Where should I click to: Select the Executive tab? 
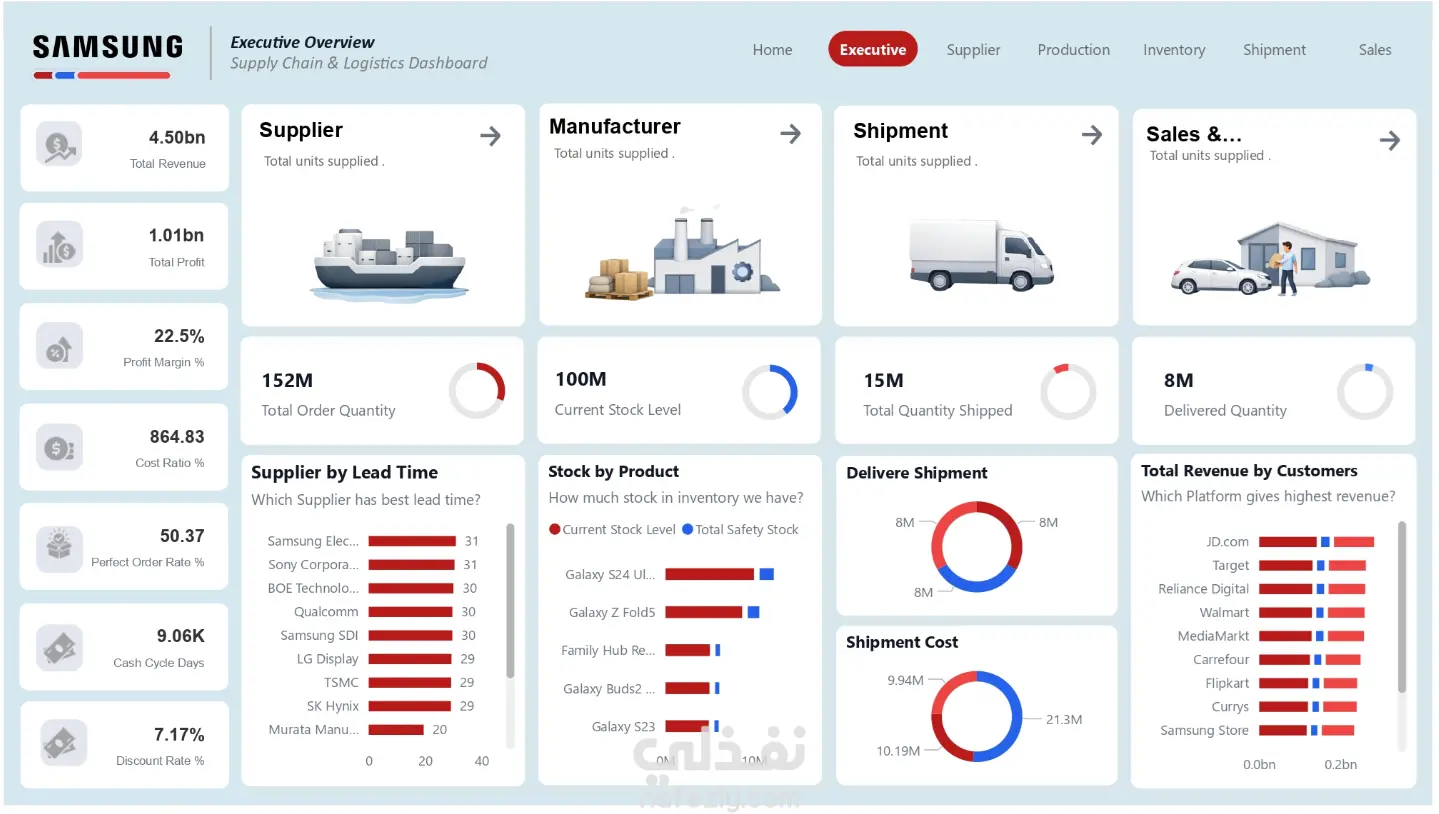coord(873,49)
